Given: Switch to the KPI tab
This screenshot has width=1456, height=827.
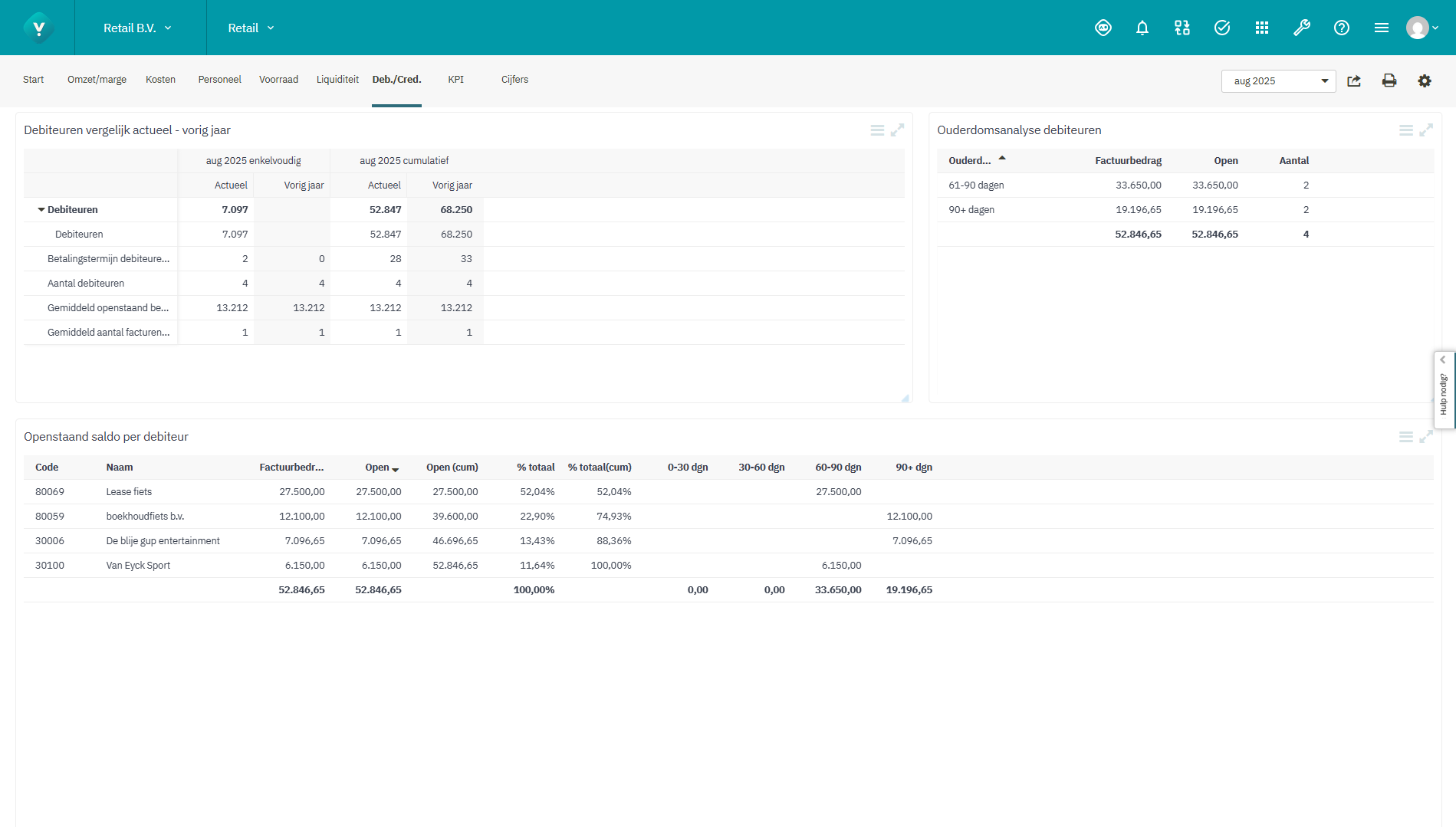Looking at the screenshot, I should click(x=456, y=79).
